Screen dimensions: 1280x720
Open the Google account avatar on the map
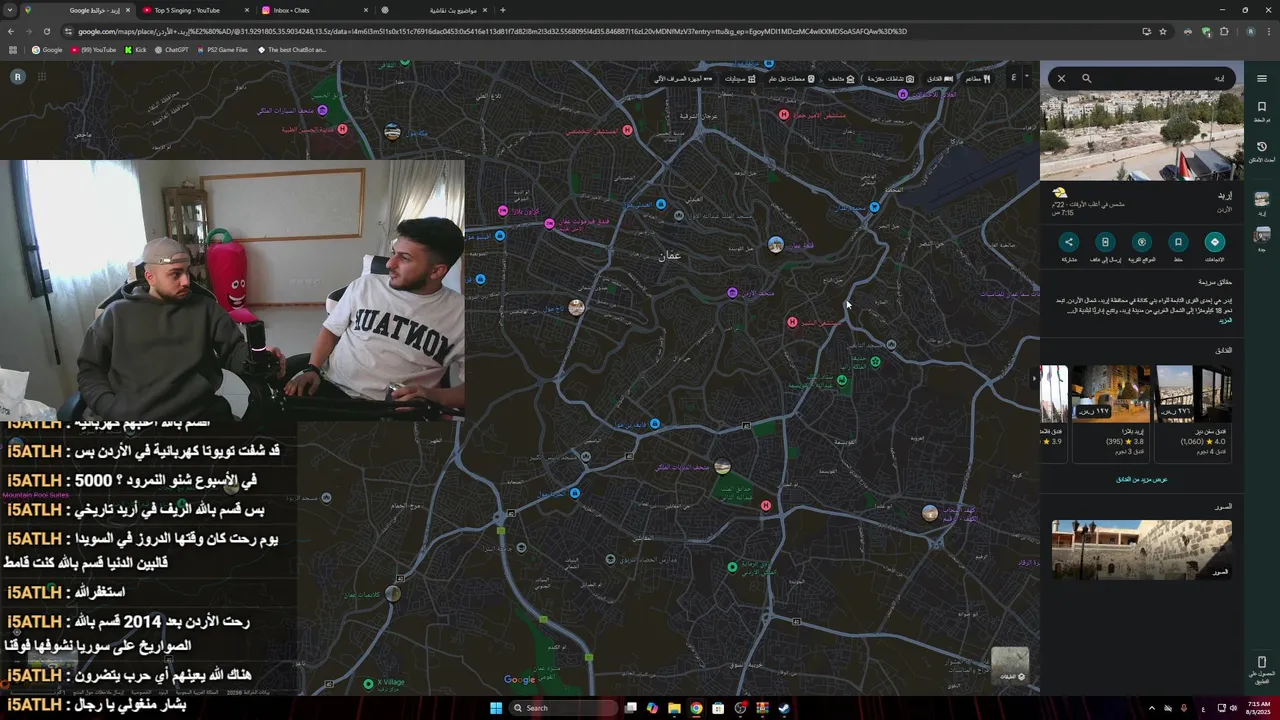(x=17, y=77)
